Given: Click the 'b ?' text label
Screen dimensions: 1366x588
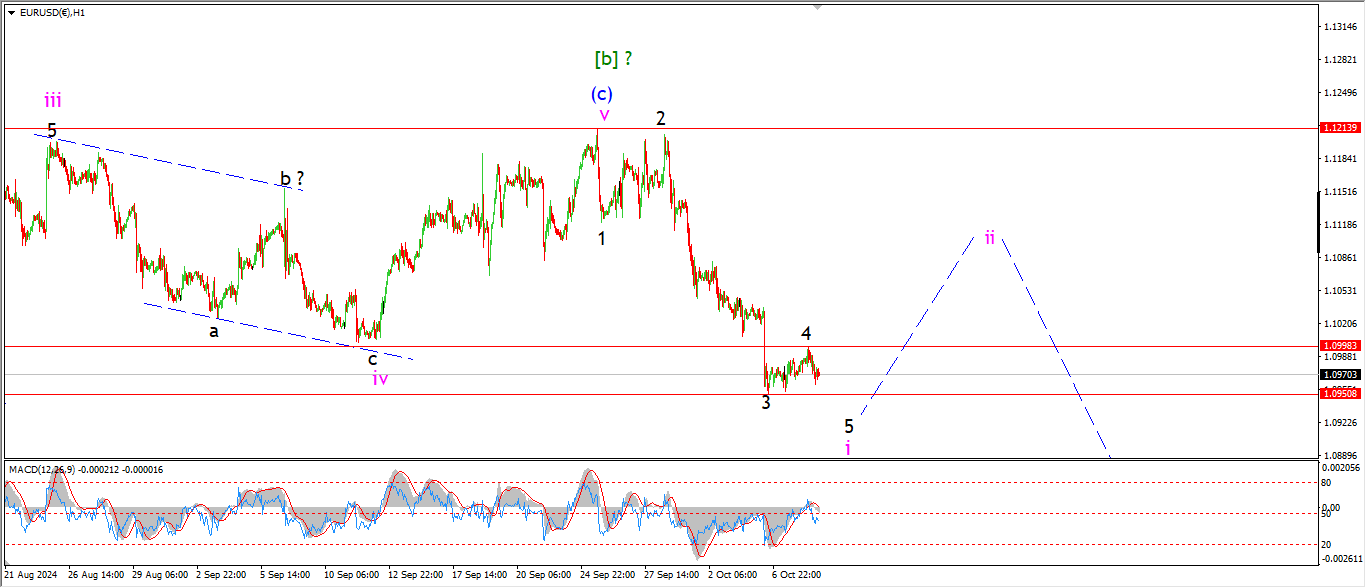Looking at the screenshot, I should [x=292, y=180].
